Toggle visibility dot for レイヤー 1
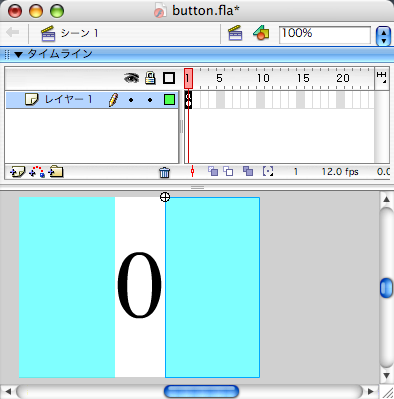Screen dimensions: 394x399 pyautogui.click(x=131, y=100)
